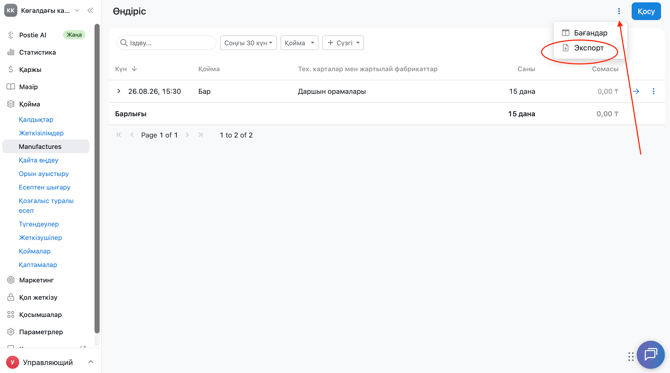Open the three-dot menu beside the Қосу button
This screenshot has height=373, width=670.
point(619,11)
